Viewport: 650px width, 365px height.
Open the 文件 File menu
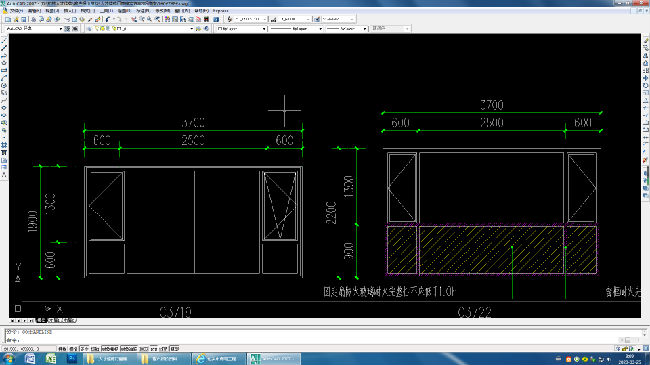click(16, 11)
